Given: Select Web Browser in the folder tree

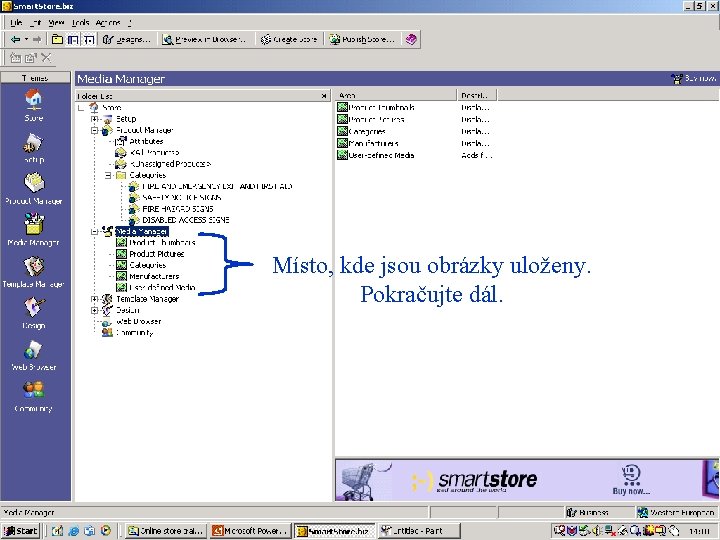Looking at the screenshot, I should 138,321.
